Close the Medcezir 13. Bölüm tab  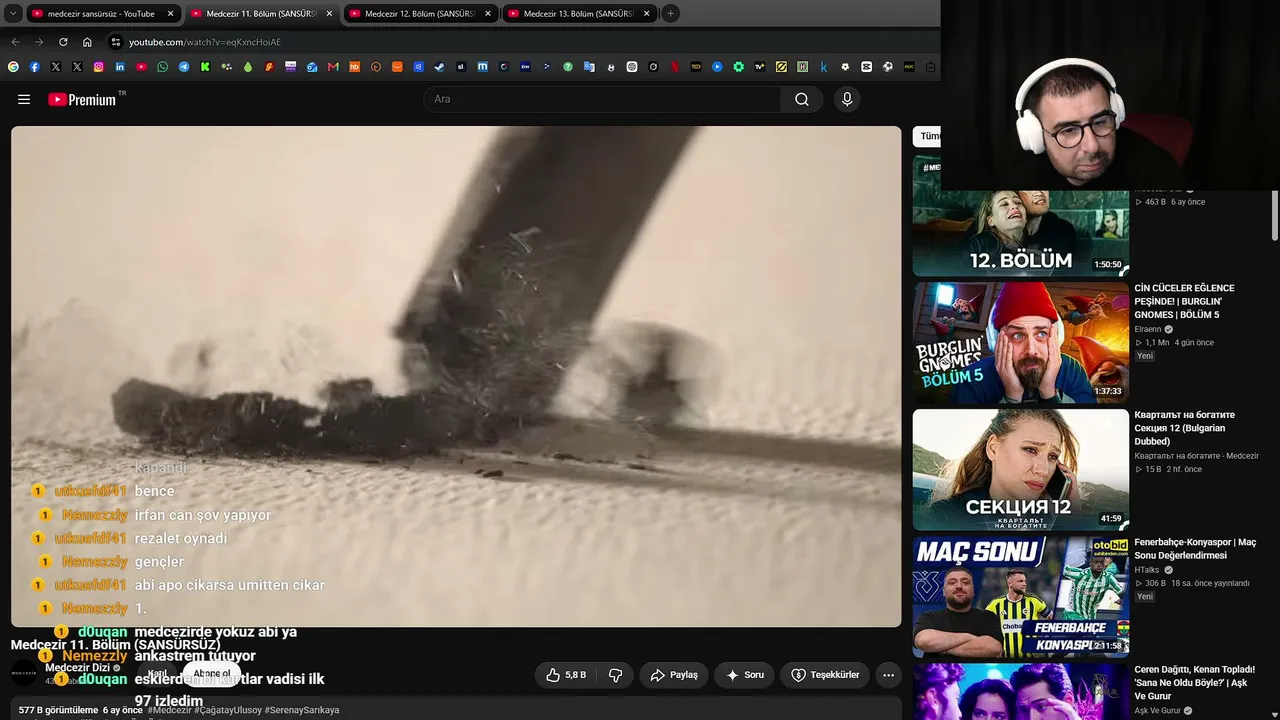pos(646,14)
